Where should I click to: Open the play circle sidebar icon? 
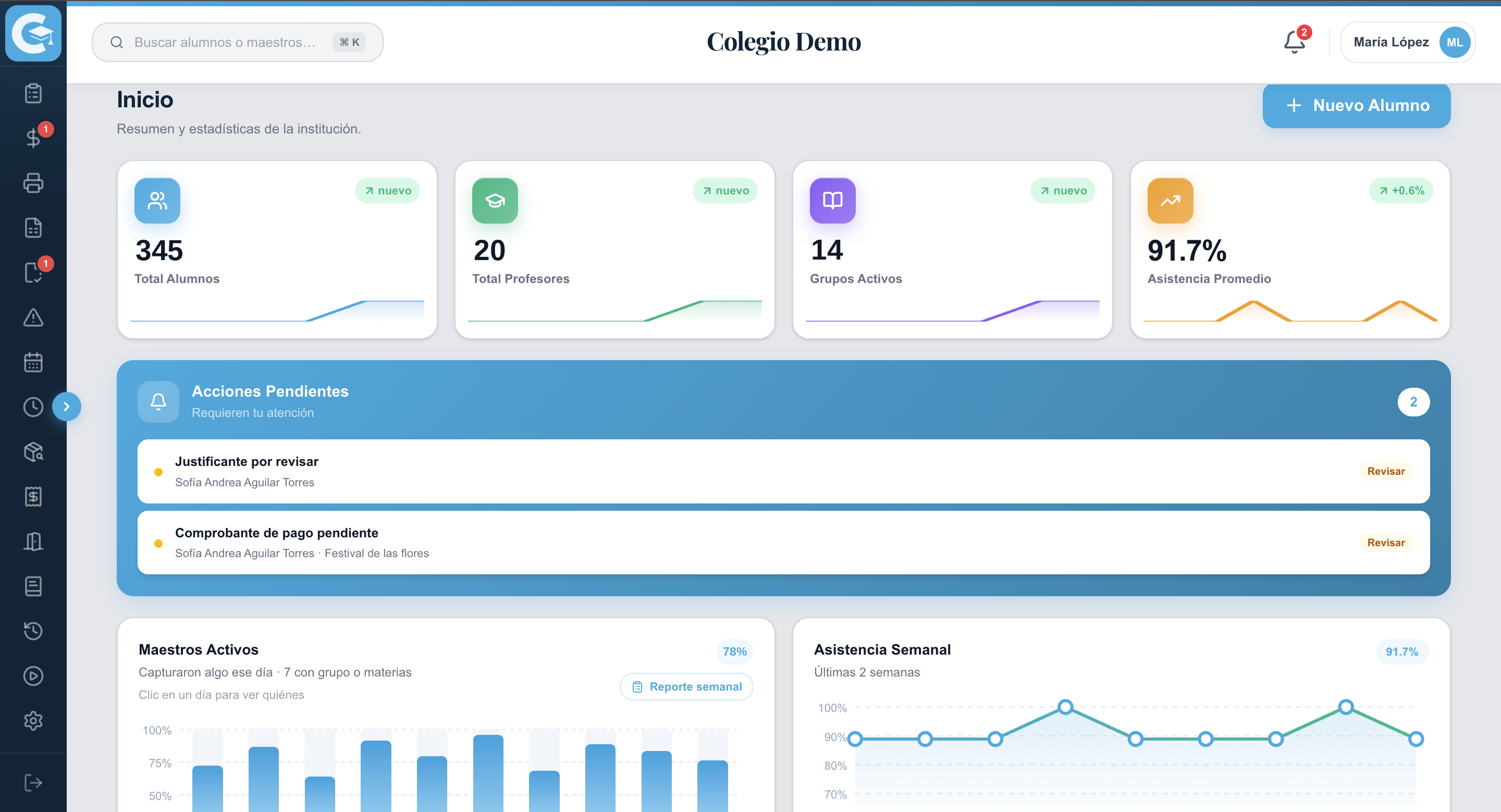pyautogui.click(x=33, y=676)
